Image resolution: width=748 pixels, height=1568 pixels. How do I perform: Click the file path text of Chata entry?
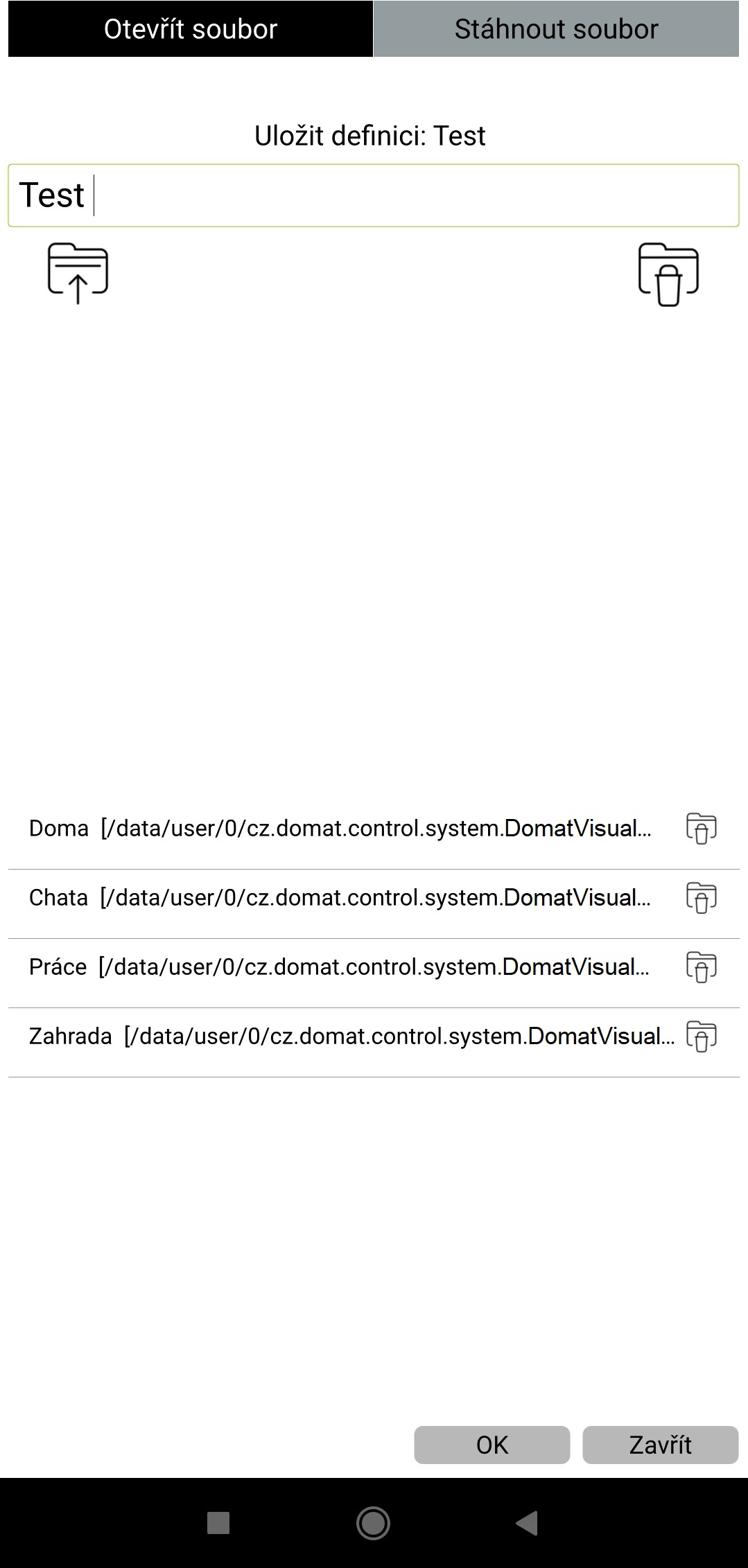coord(376,898)
